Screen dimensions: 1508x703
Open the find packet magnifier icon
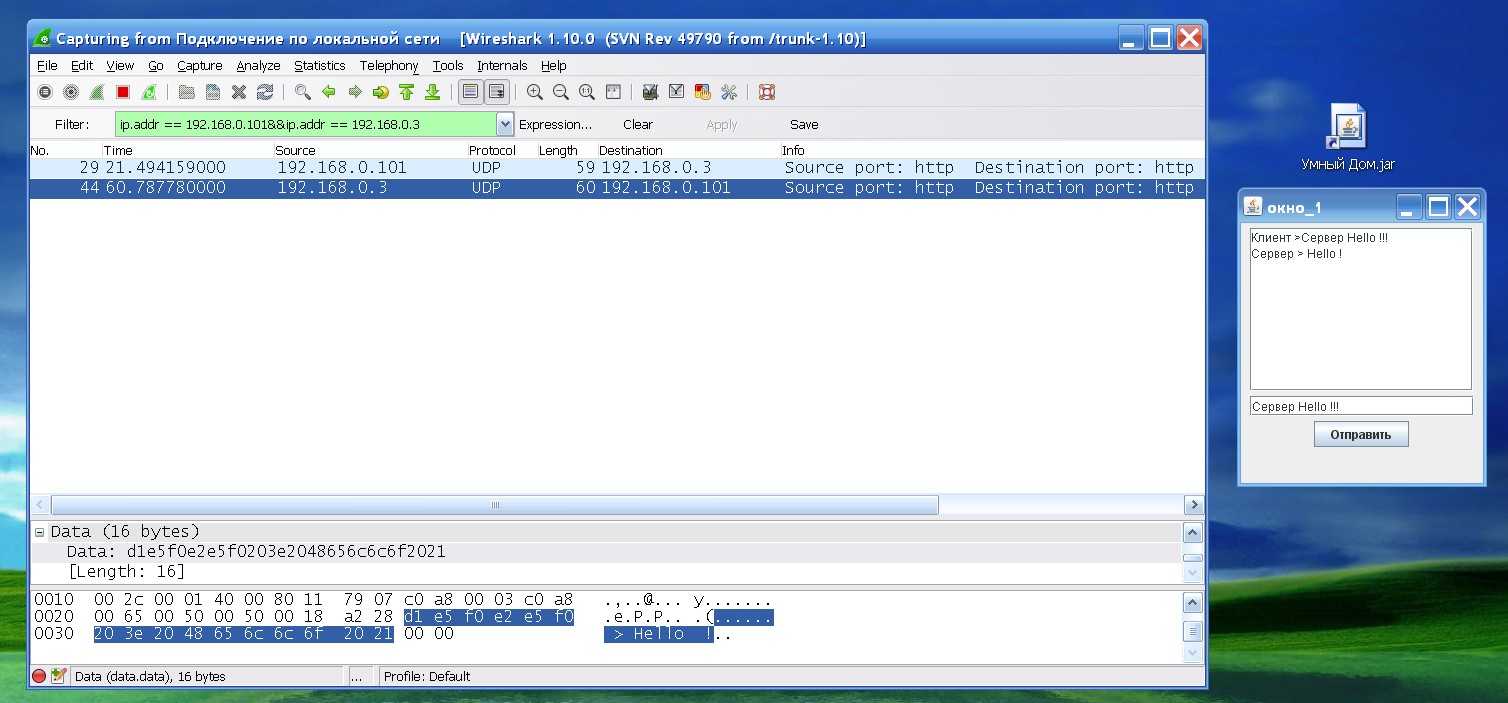302,92
